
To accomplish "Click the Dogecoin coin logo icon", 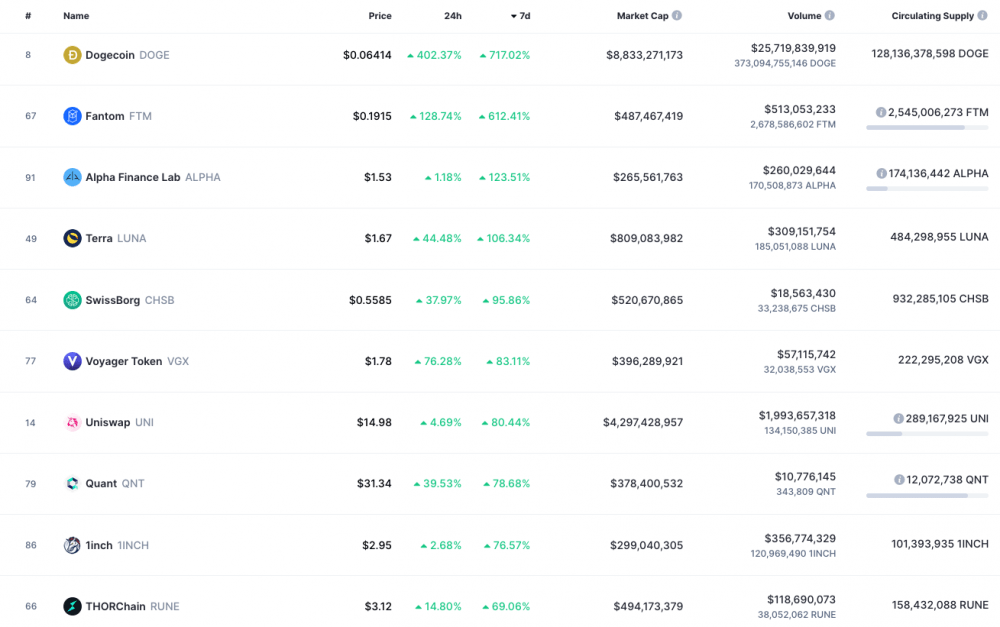I will click(x=72, y=55).
